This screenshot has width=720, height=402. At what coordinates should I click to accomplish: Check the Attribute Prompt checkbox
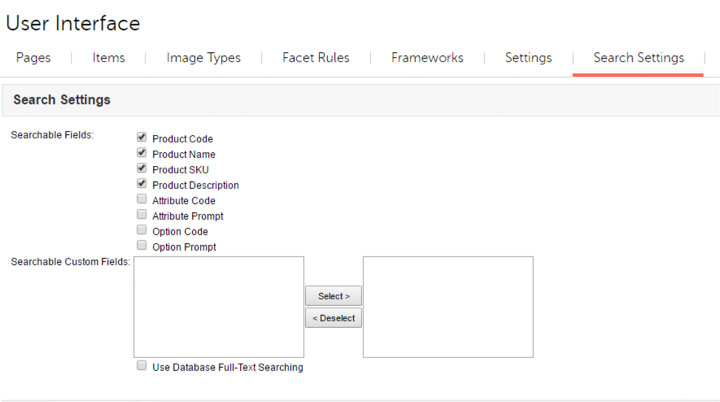coord(142,215)
